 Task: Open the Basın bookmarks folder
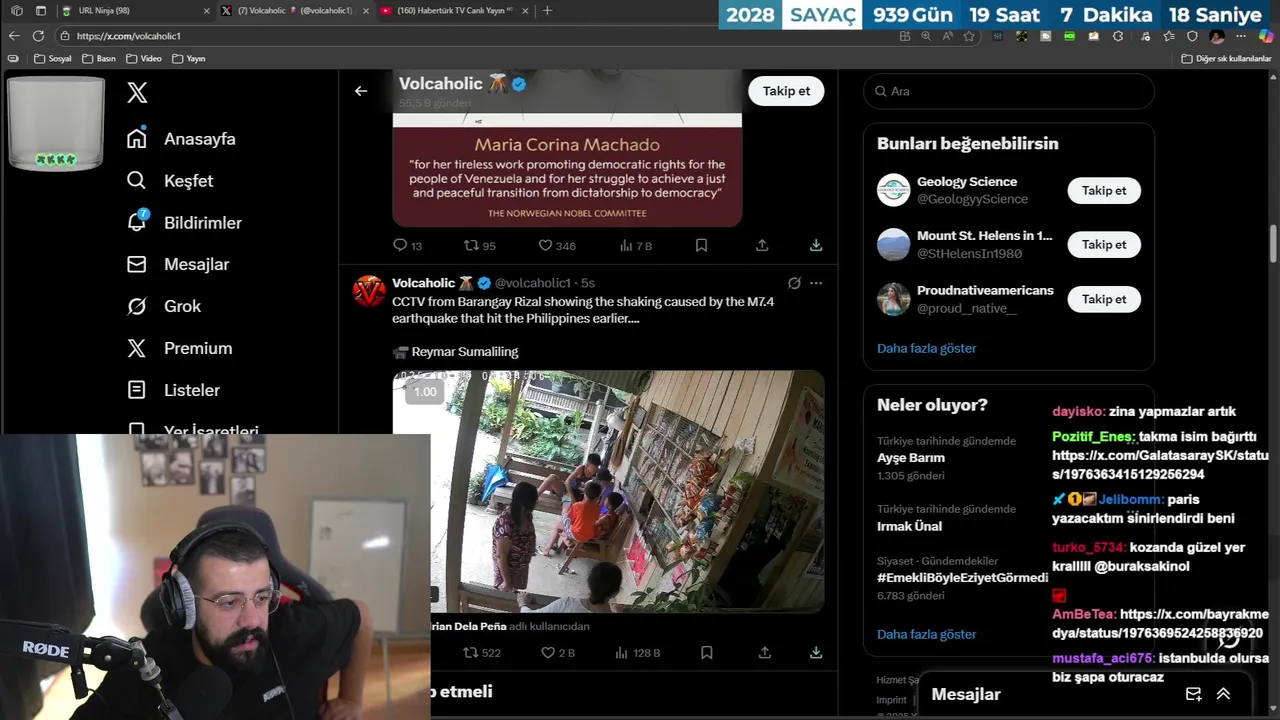point(99,58)
